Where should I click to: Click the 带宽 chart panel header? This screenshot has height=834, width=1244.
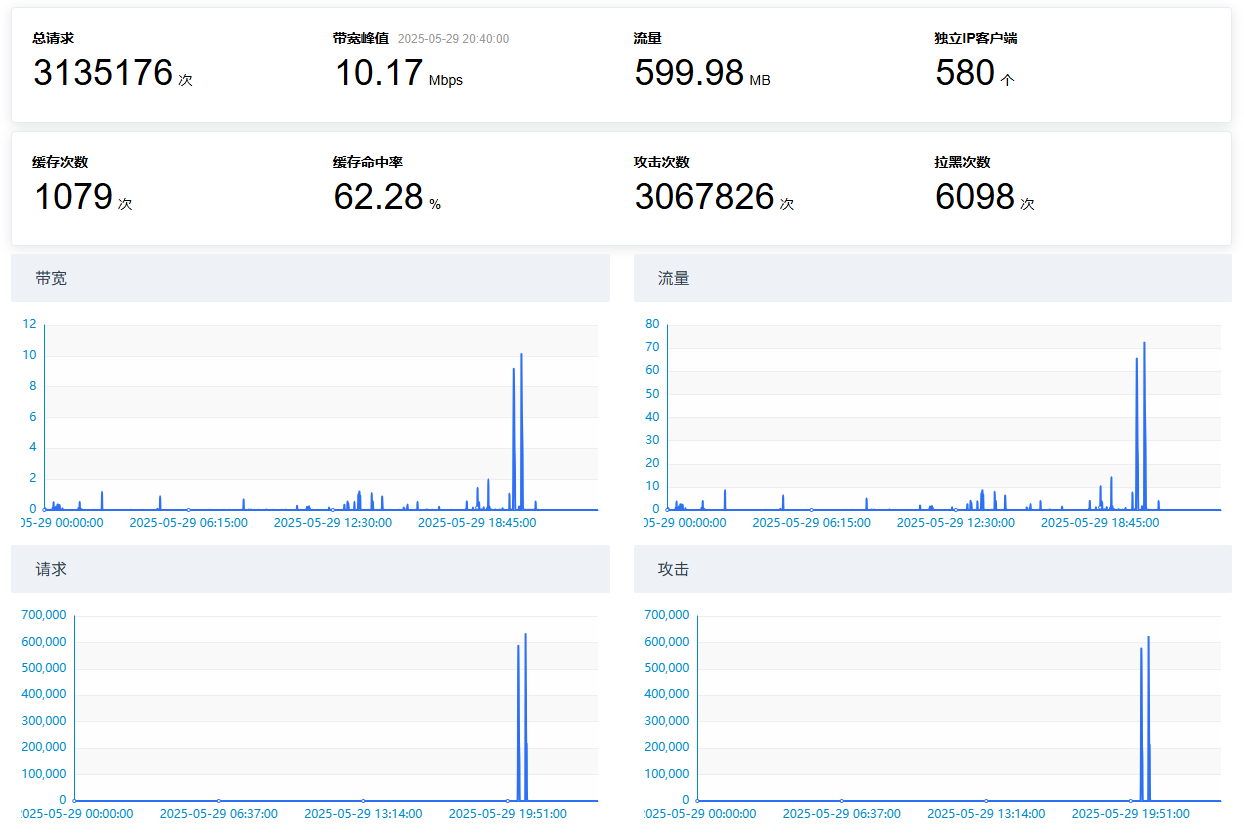[x=310, y=278]
